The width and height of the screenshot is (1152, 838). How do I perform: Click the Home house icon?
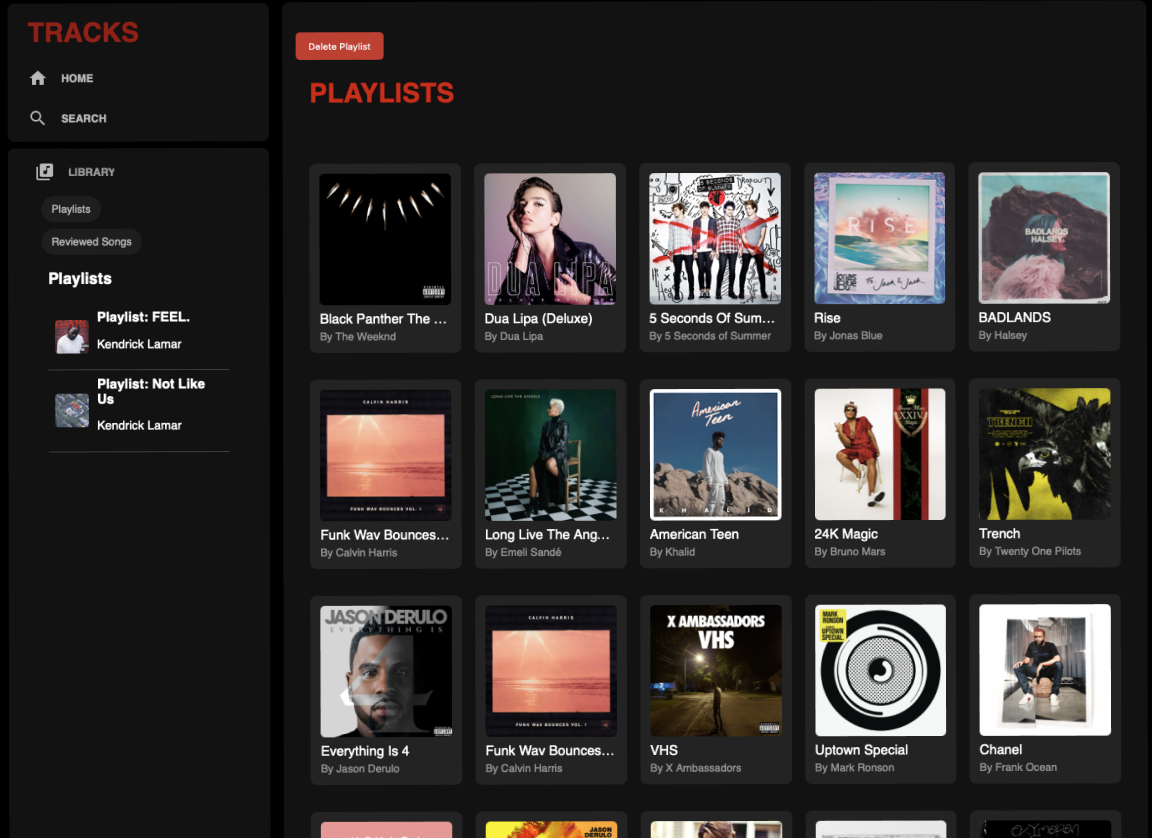(x=38, y=78)
